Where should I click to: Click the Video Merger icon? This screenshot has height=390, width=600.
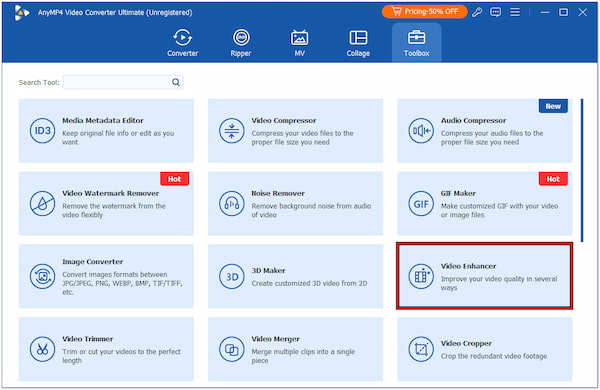pos(232,349)
